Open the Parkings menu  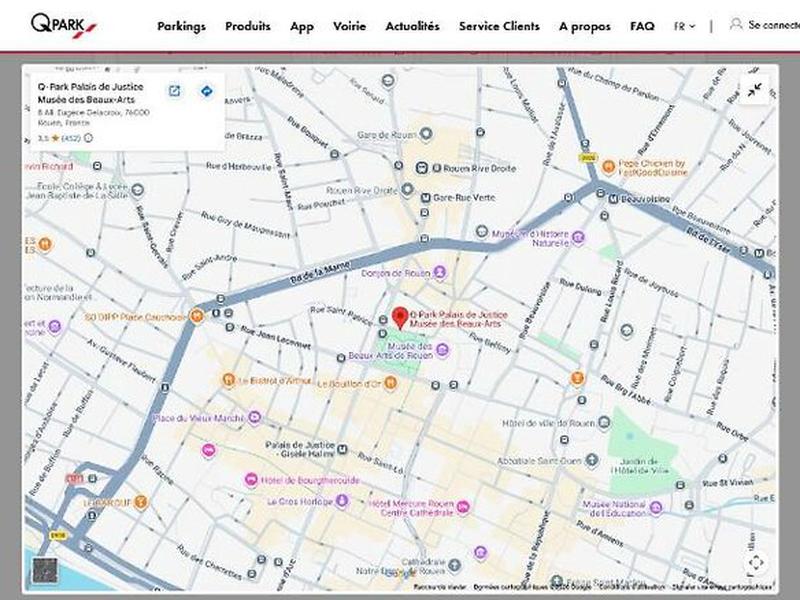(x=181, y=26)
